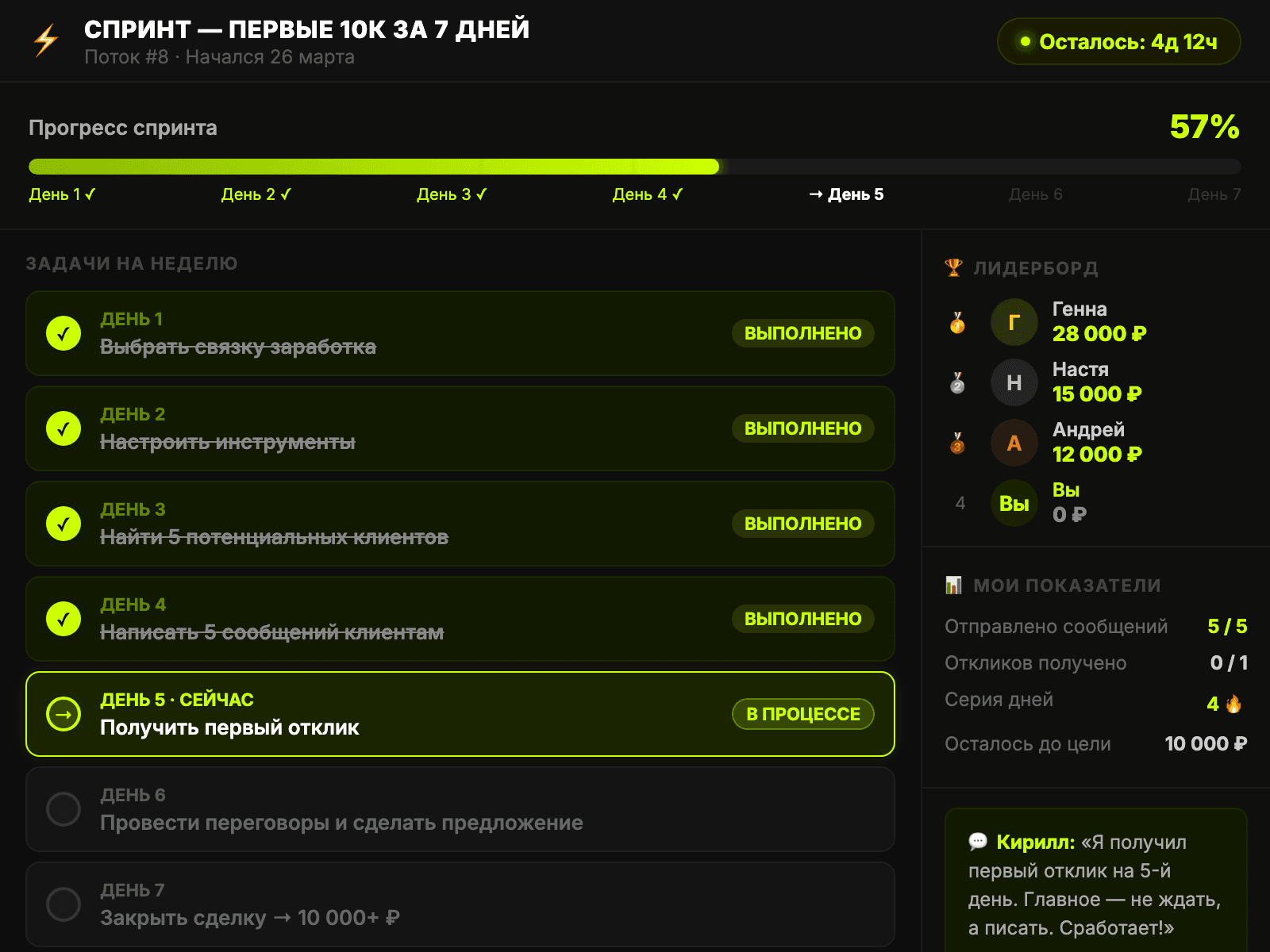This screenshot has height=952, width=1270.
Task: Open task Провести переговоры и сделать предложение
Action: point(460,809)
